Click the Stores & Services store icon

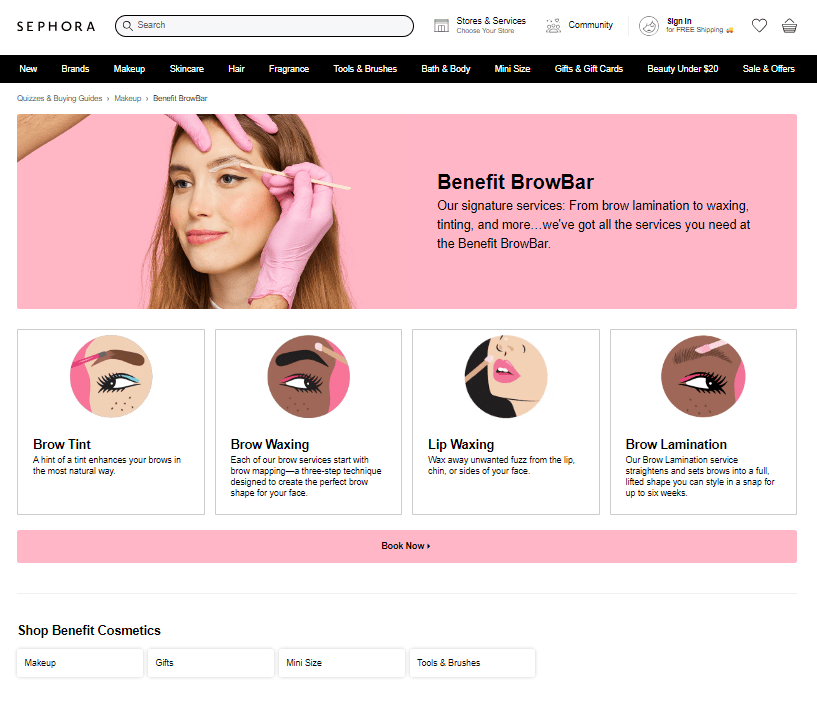(441, 26)
